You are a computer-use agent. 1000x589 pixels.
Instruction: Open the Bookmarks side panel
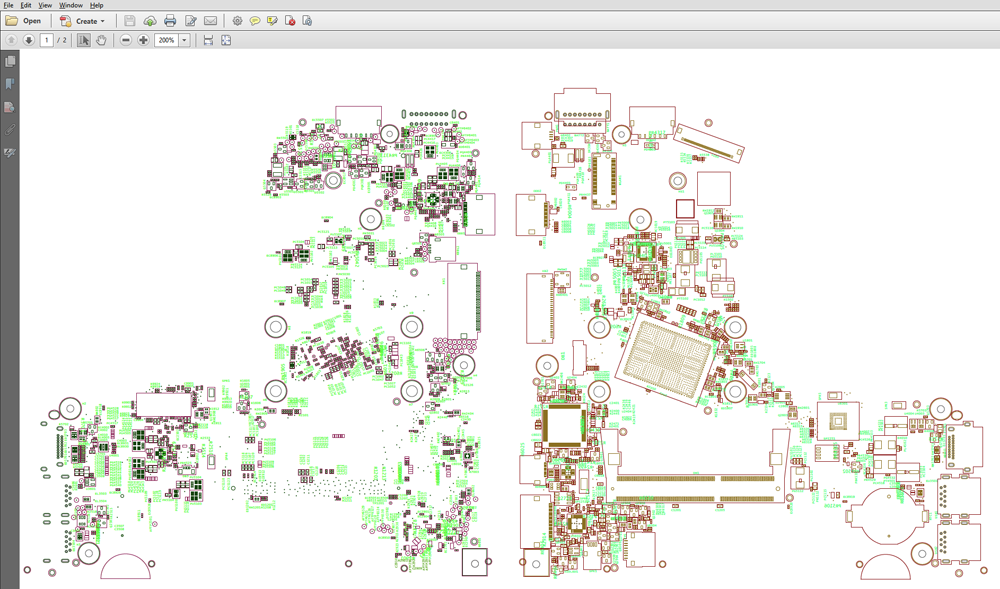(x=10, y=84)
